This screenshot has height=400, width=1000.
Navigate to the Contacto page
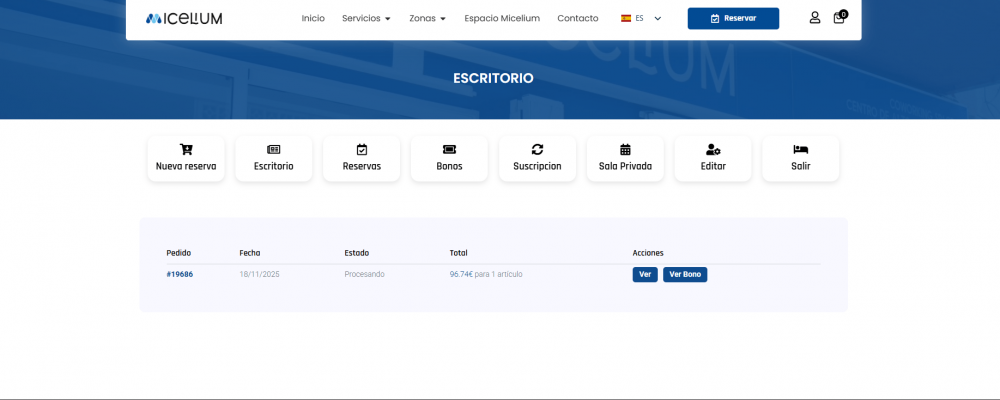click(x=577, y=18)
